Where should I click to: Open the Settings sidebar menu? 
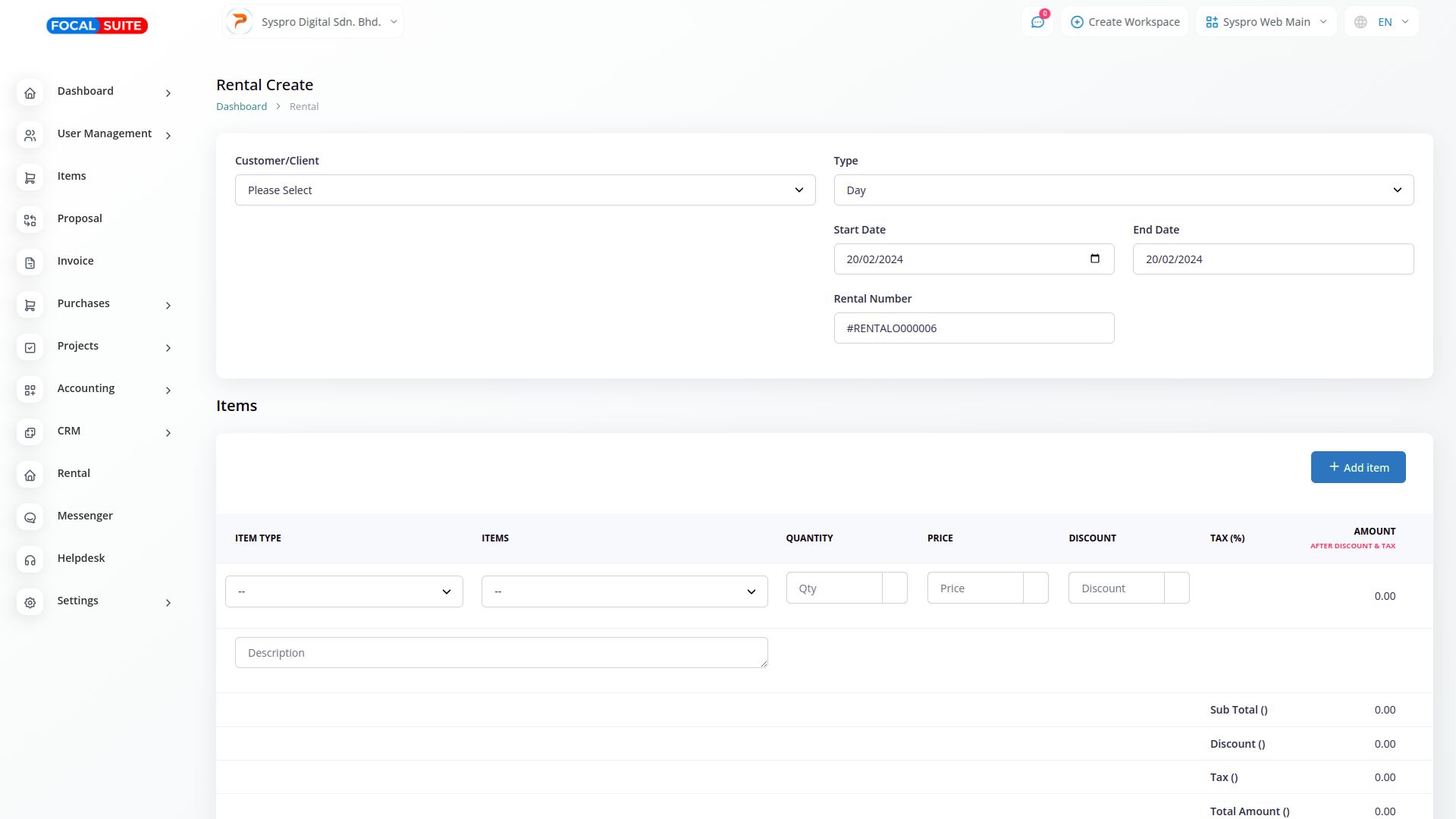tap(78, 601)
